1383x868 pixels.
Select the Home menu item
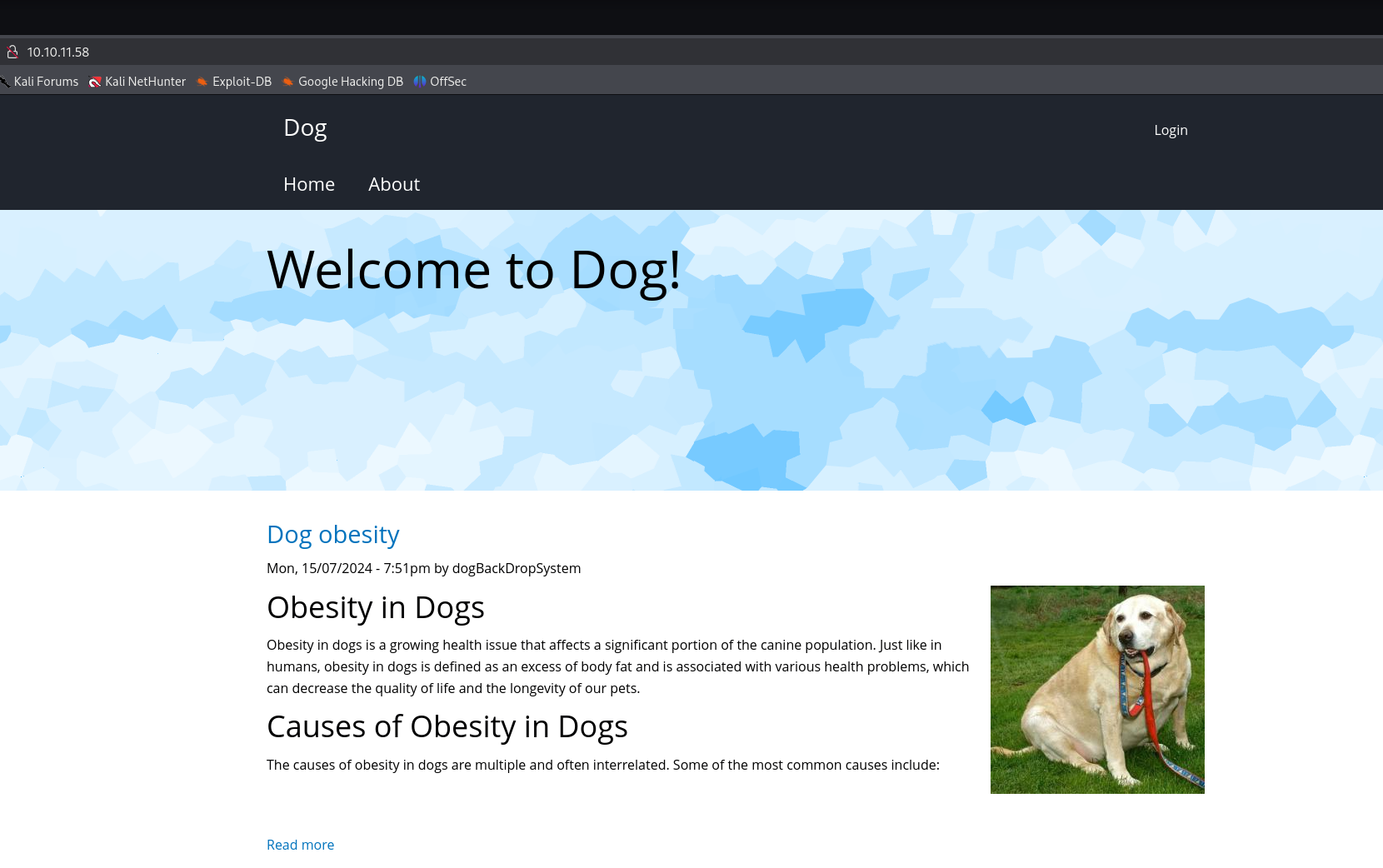(309, 184)
